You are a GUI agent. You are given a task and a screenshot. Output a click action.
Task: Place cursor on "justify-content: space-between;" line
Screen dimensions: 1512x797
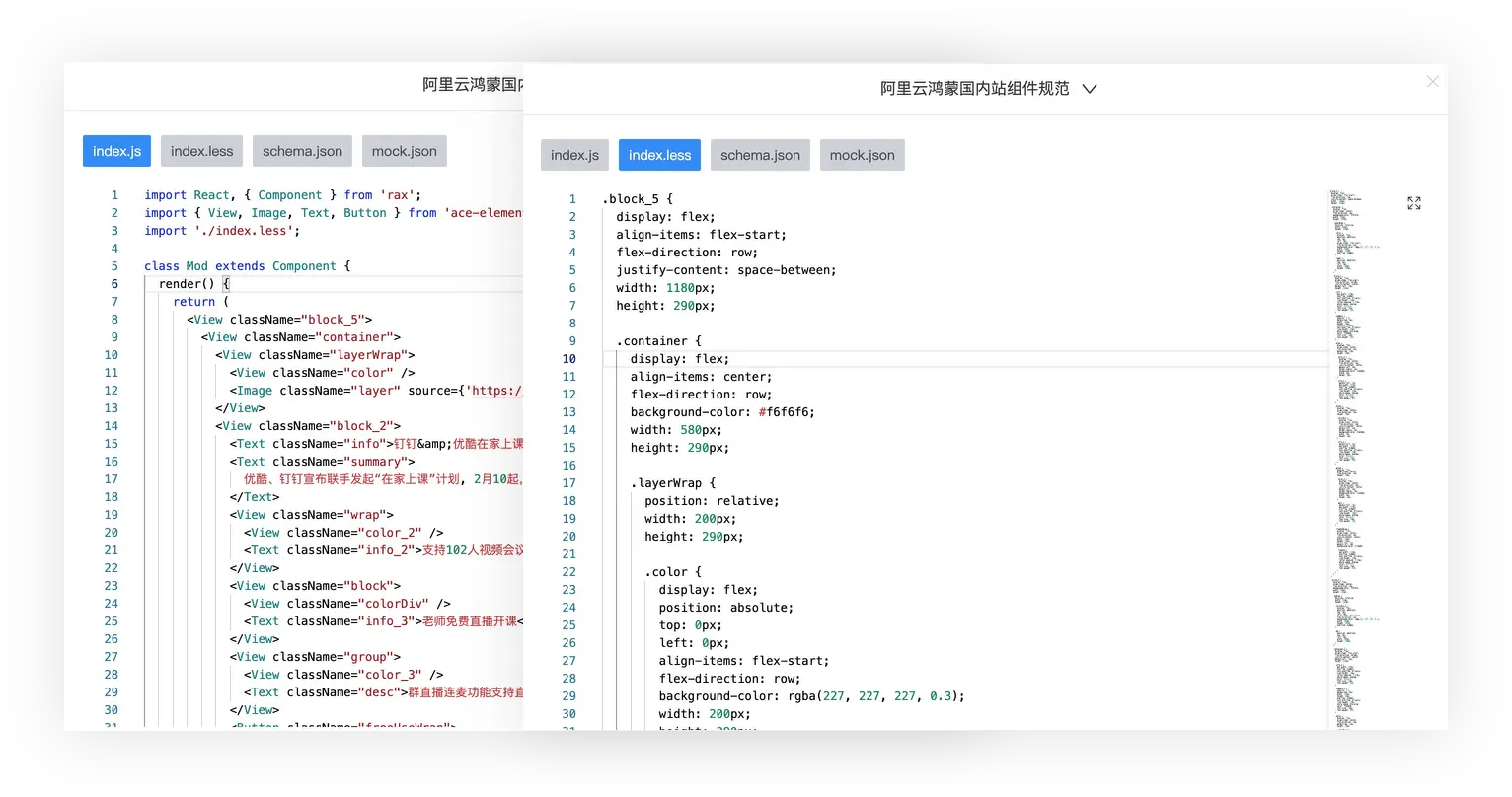(726, 270)
